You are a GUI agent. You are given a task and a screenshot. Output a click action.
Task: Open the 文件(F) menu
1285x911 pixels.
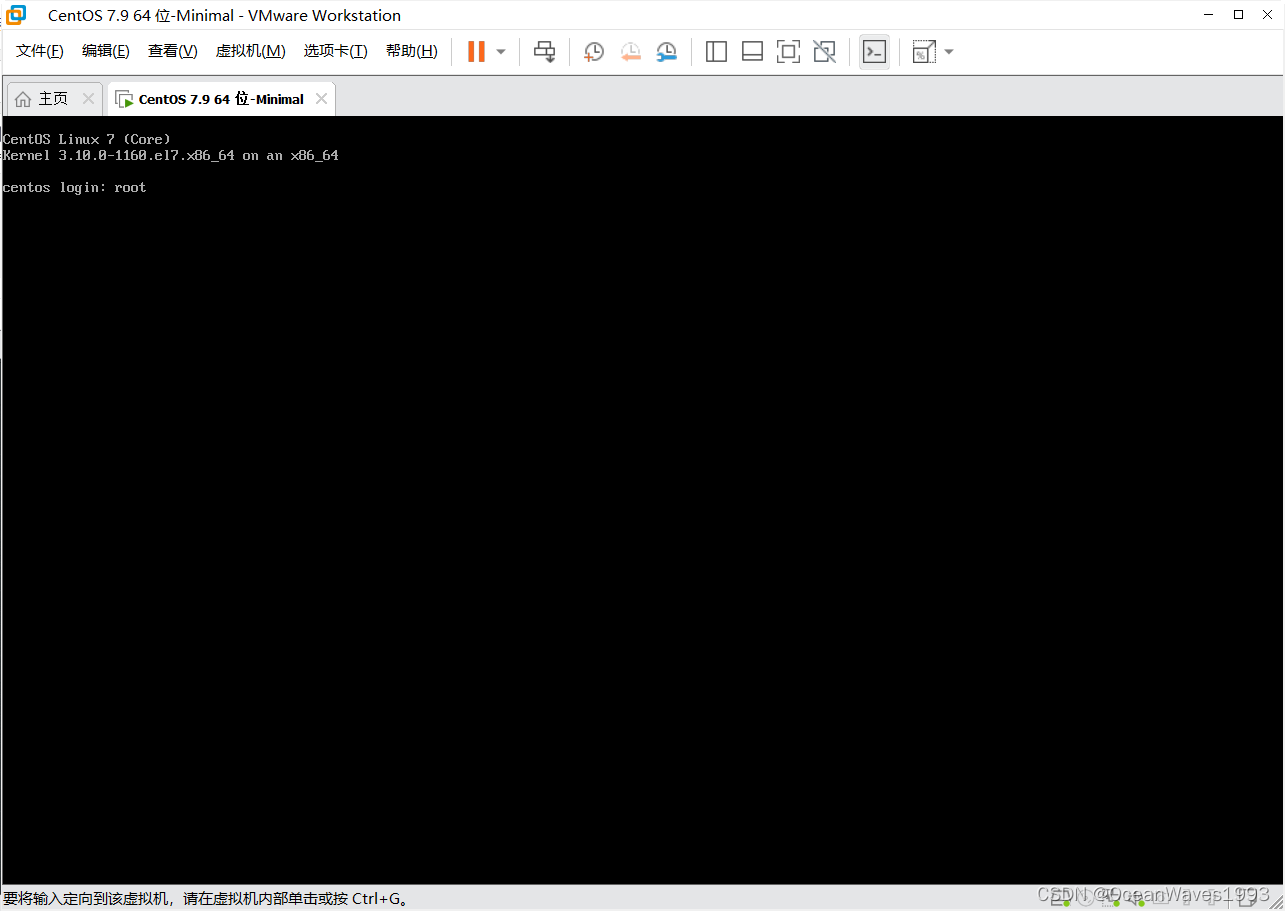click(x=40, y=51)
